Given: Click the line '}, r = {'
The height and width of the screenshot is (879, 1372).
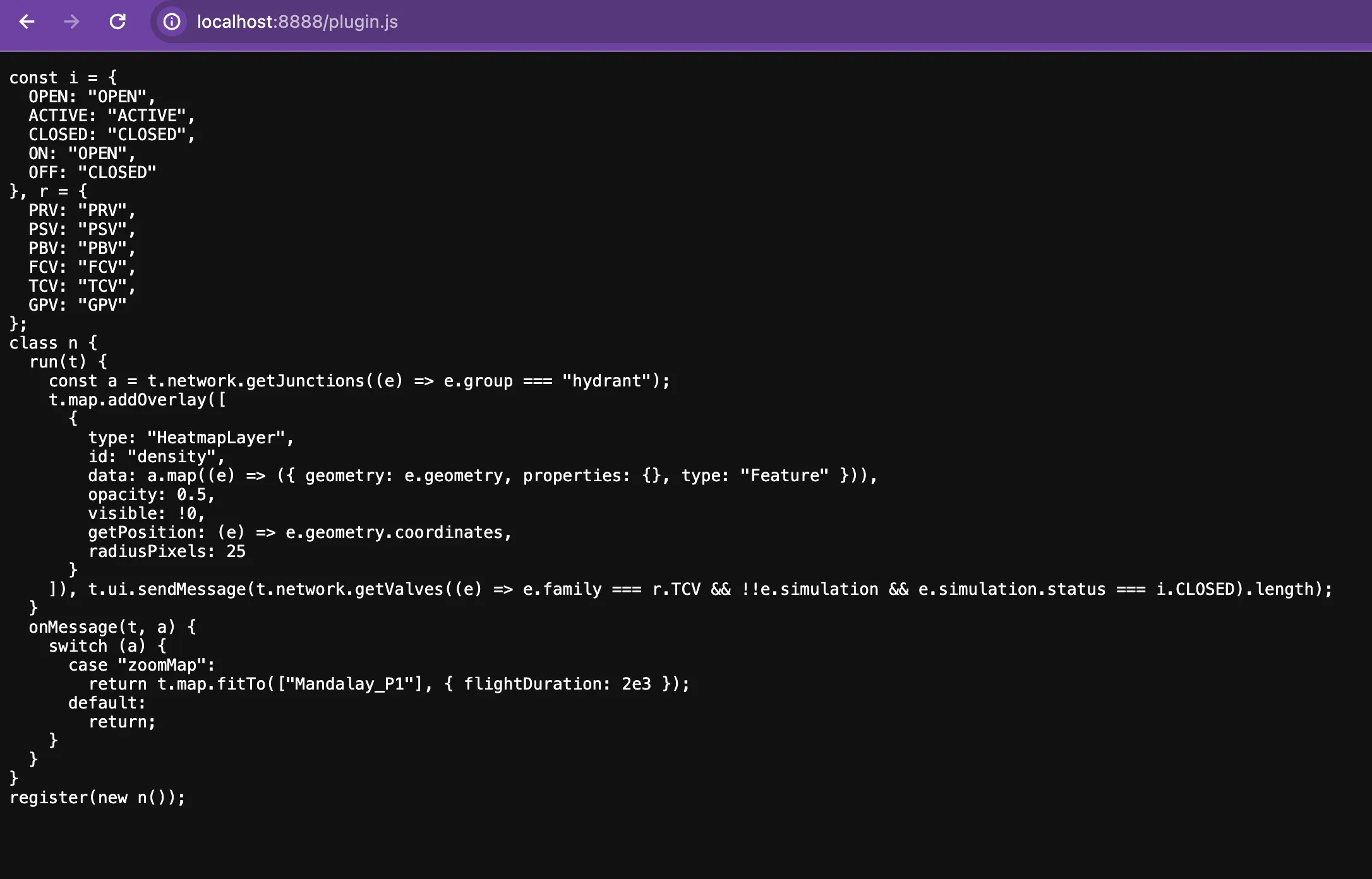Looking at the screenshot, I should click(x=49, y=191).
